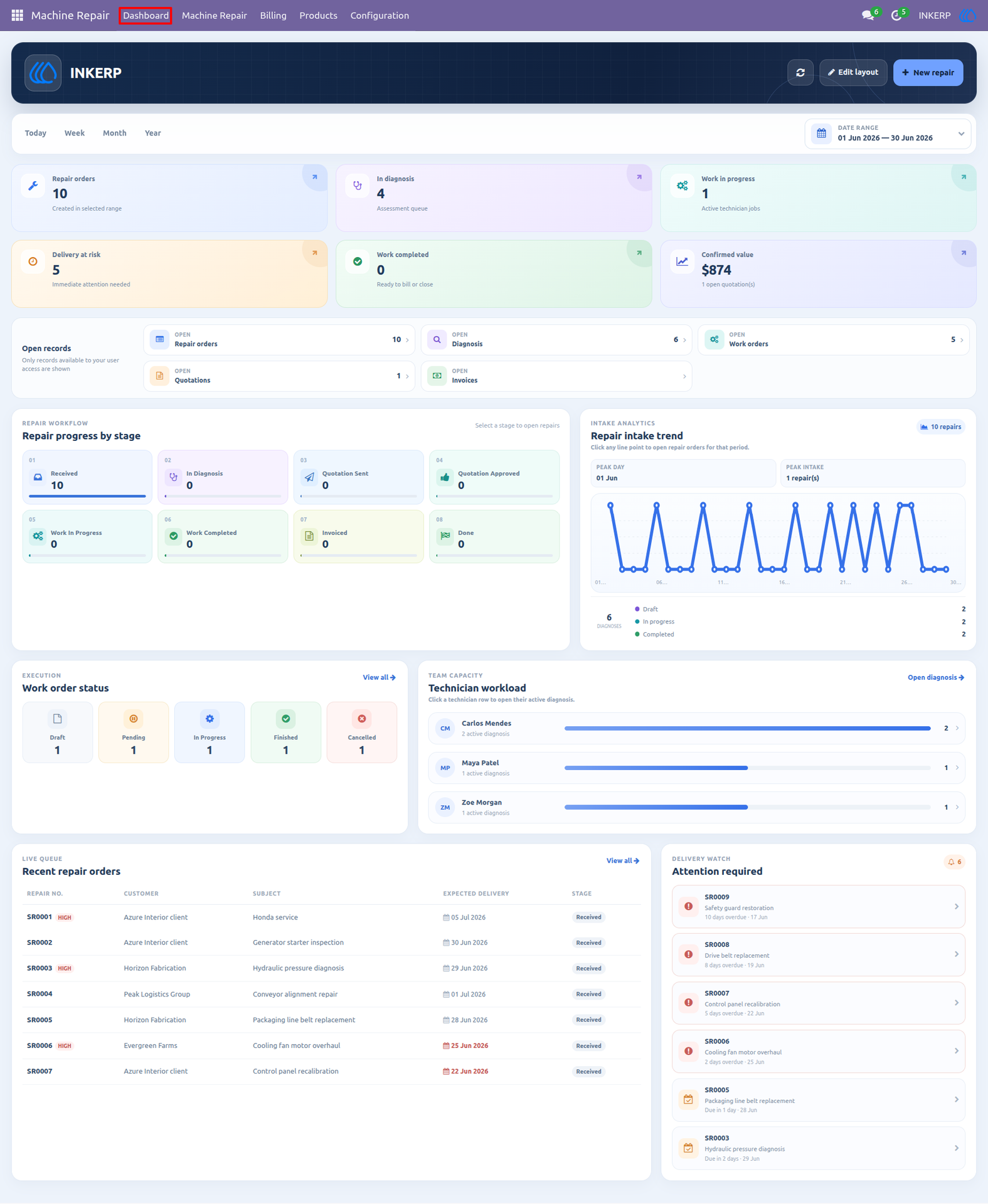This screenshot has height=1204, width=988.
Task: Click the New repair button
Action: (x=928, y=73)
